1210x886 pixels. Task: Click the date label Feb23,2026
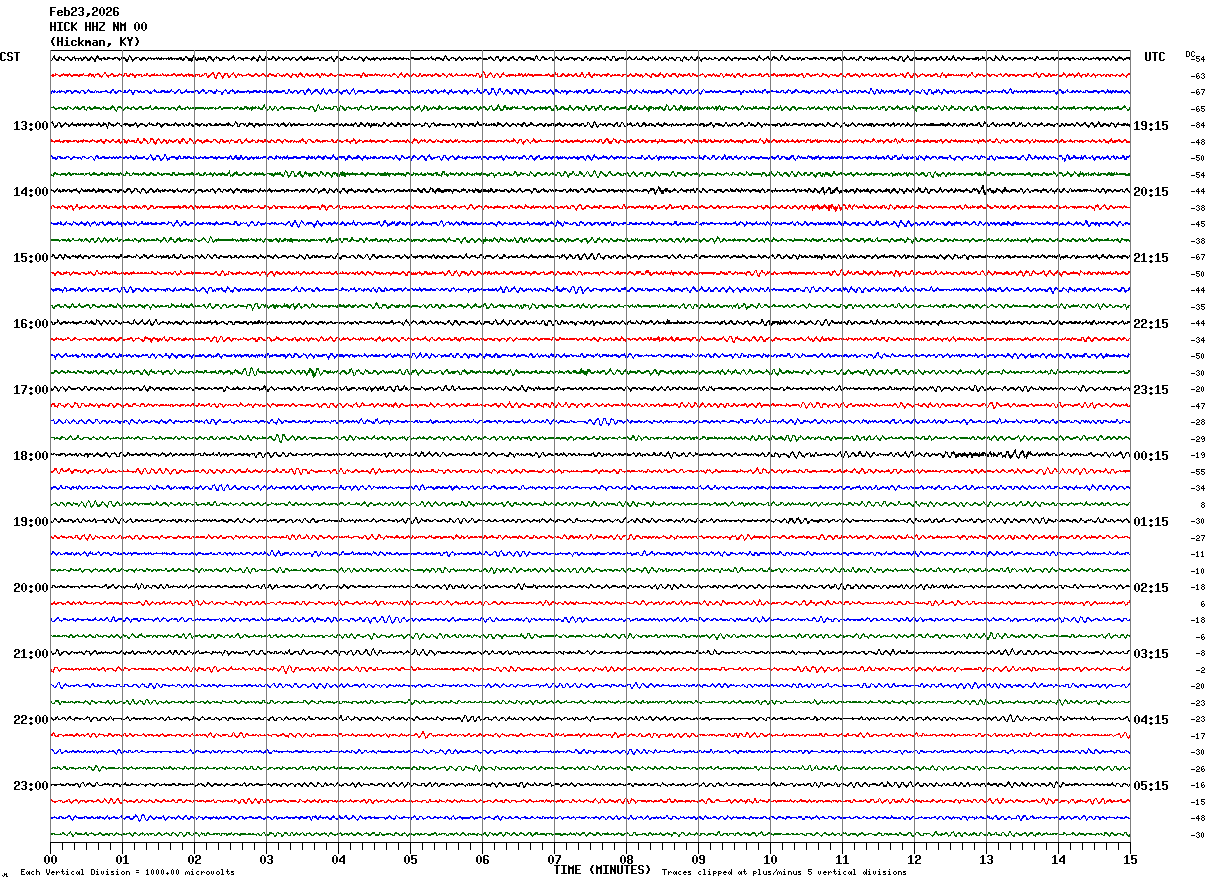coord(84,12)
